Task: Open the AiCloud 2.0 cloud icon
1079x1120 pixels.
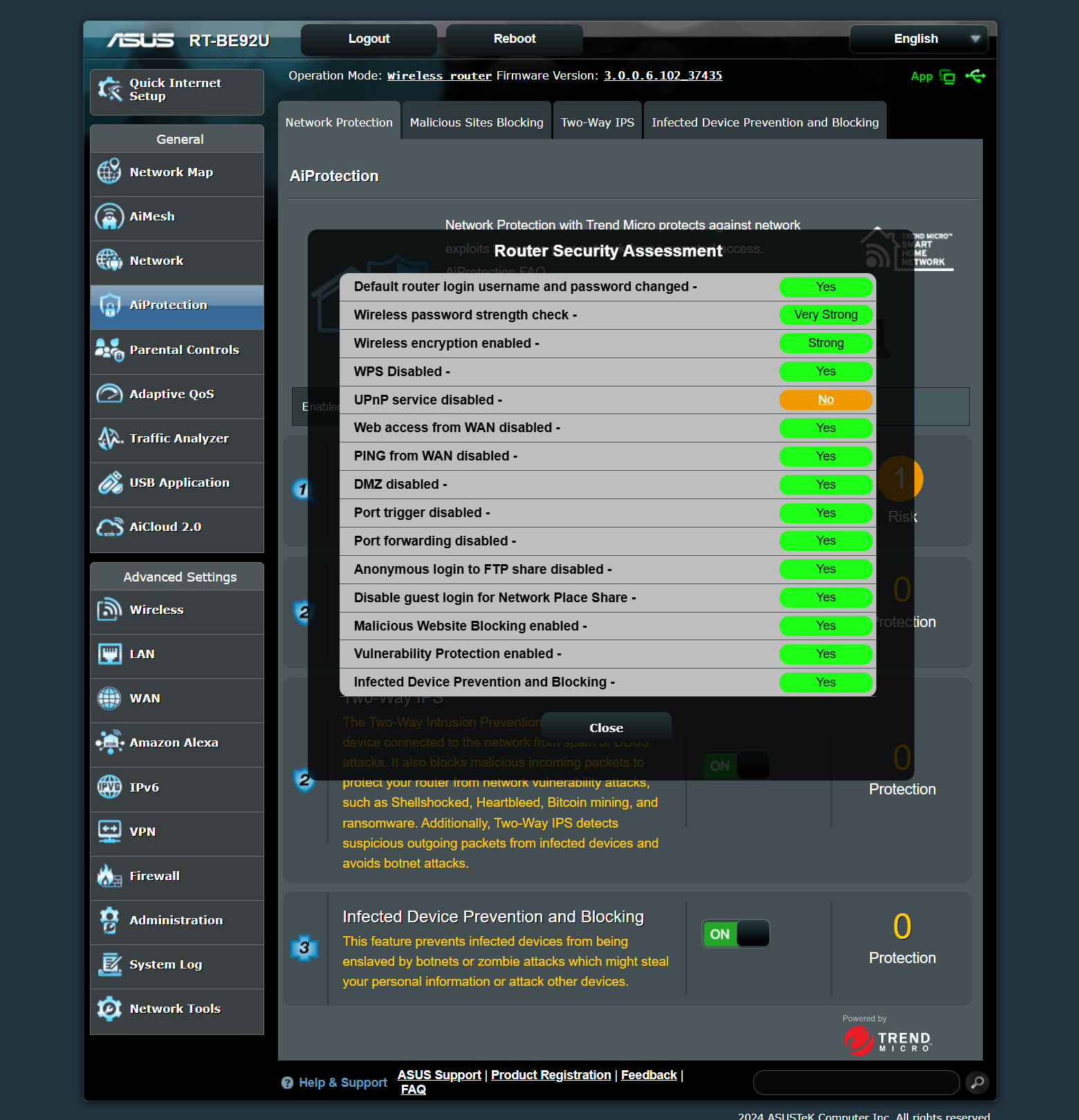Action: coord(109,527)
